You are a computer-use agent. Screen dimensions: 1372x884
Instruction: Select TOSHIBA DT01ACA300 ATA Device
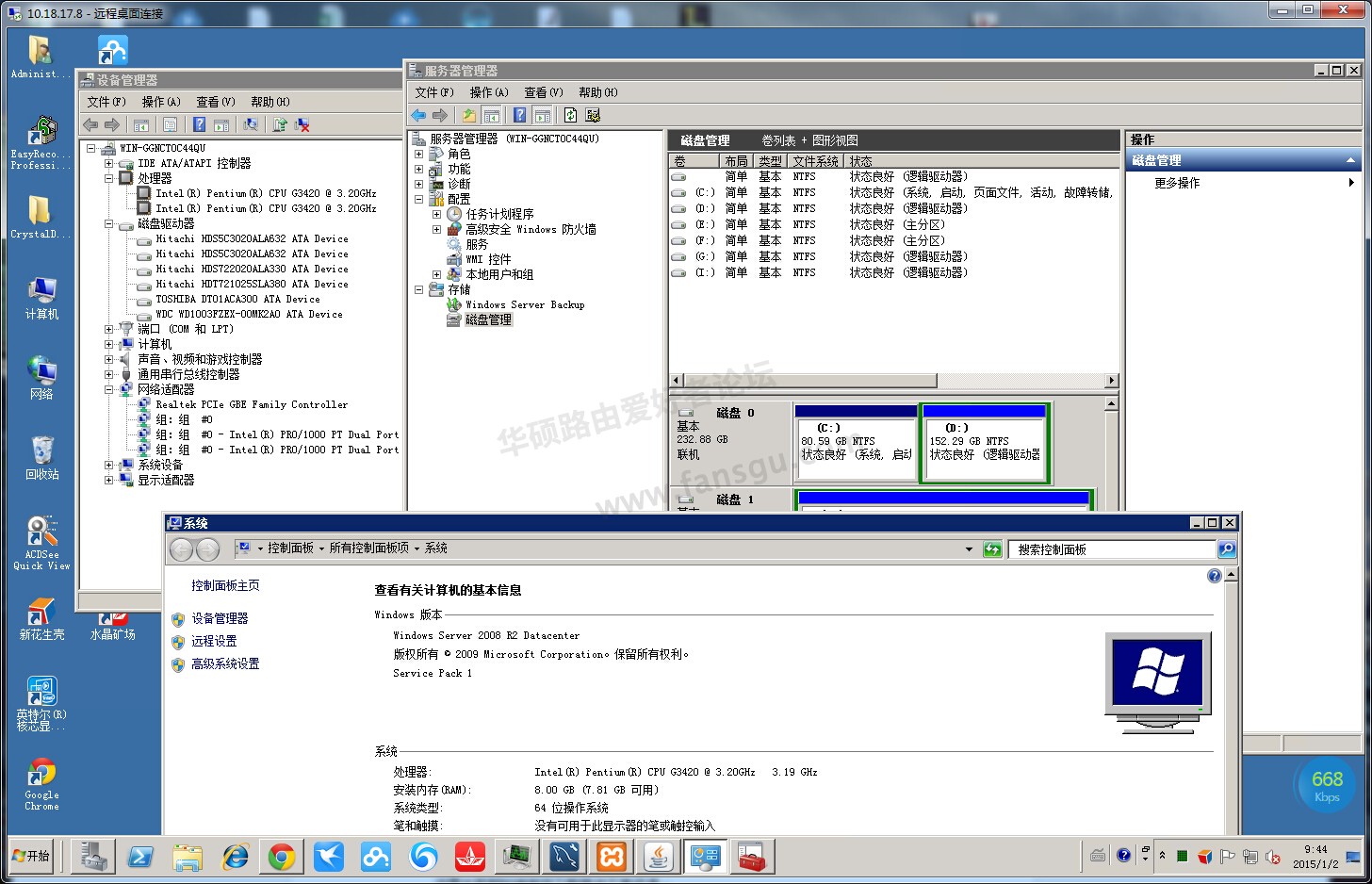click(237, 299)
